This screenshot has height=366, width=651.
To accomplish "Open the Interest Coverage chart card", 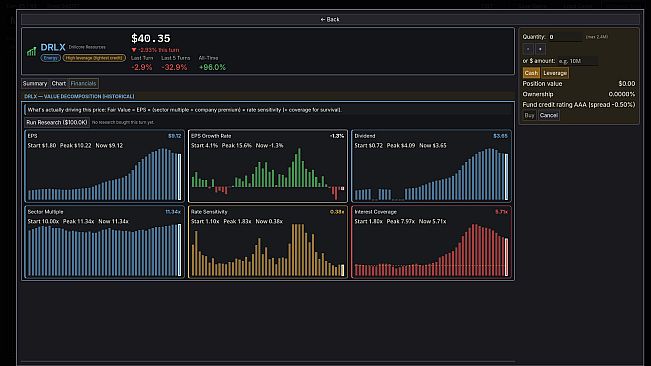I will click(431, 242).
